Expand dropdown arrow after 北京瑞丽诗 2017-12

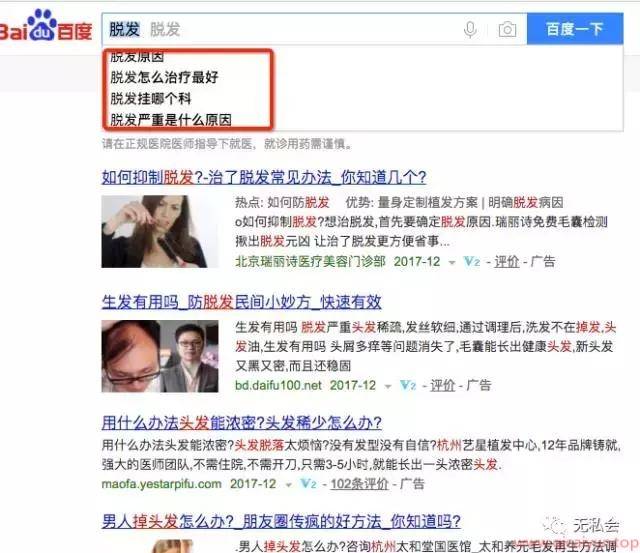[452, 262]
